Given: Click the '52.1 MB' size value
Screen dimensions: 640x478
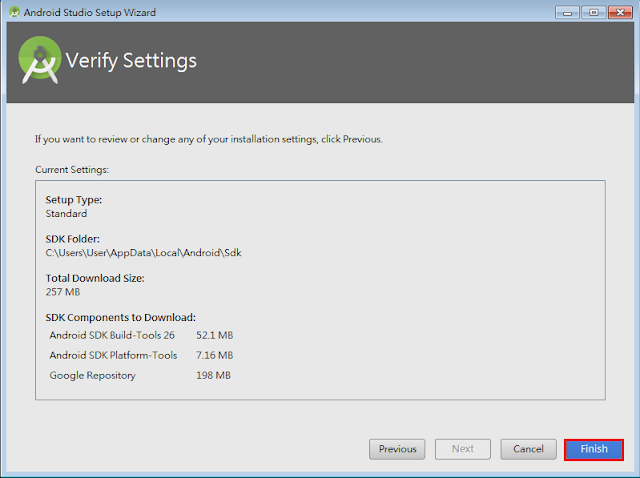Looking at the screenshot, I should (215, 336).
